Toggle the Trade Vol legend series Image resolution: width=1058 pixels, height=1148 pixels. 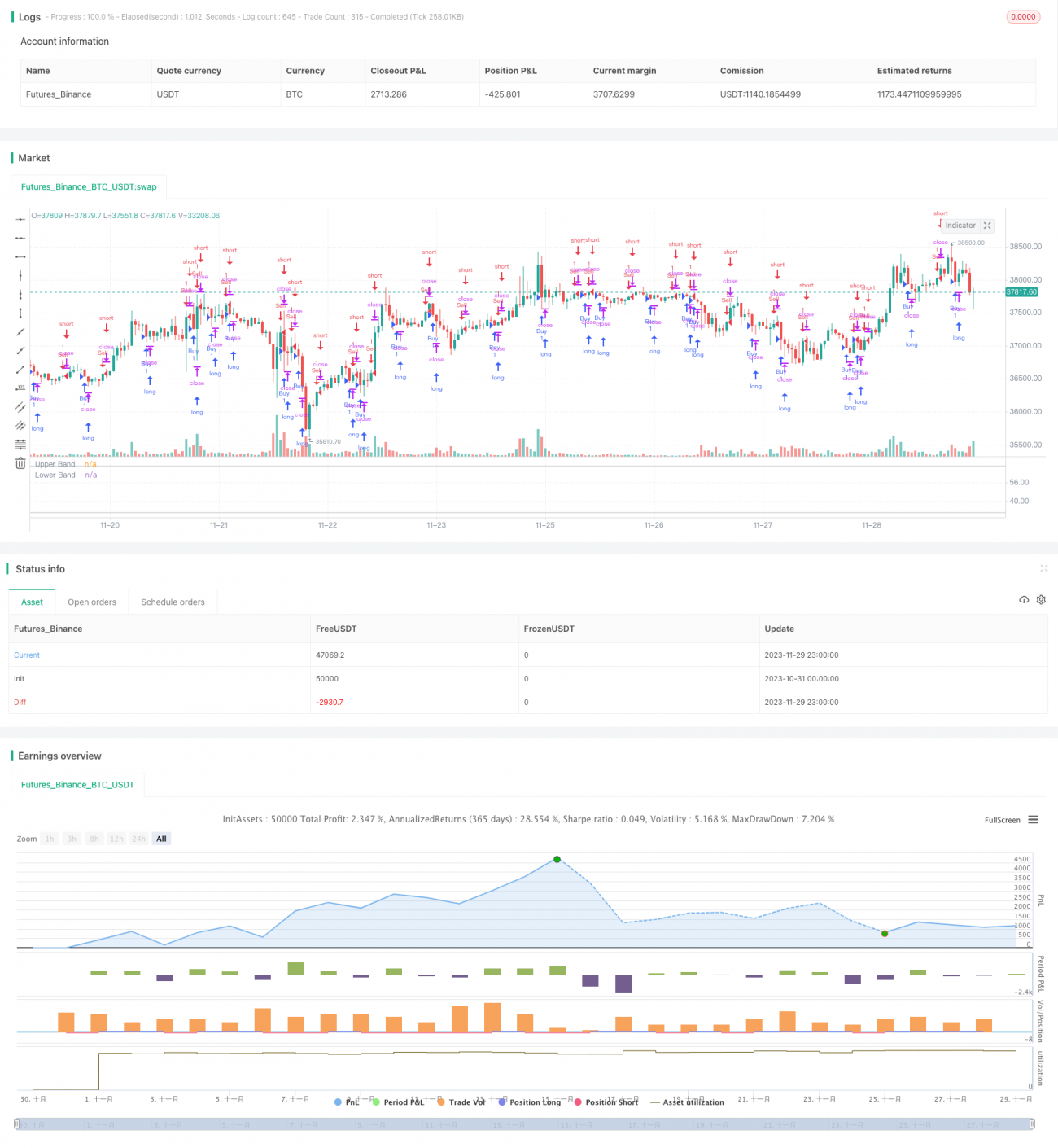pyautogui.click(x=461, y=1102)
